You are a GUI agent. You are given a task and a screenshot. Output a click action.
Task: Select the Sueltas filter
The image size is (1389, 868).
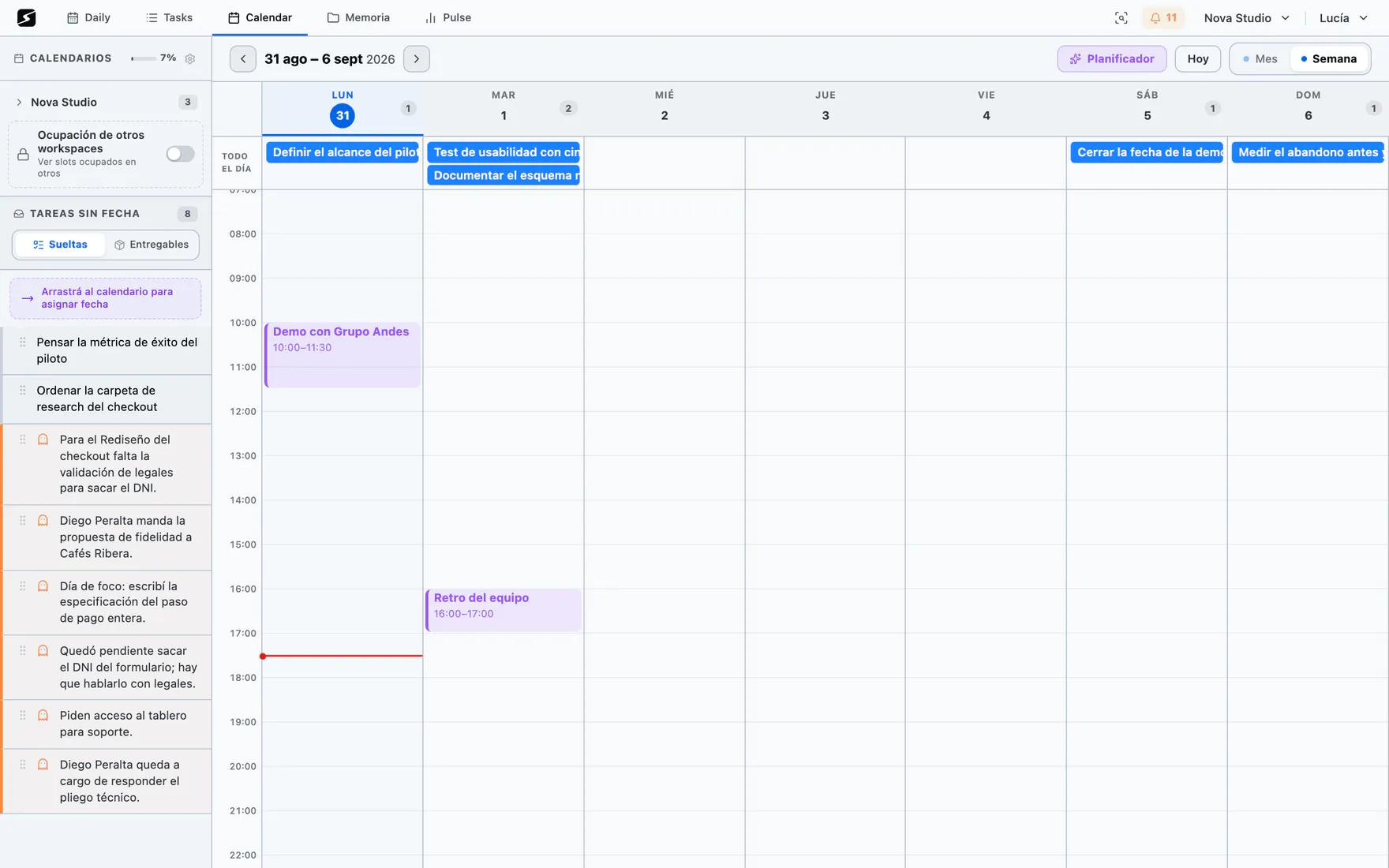(60, 245)
